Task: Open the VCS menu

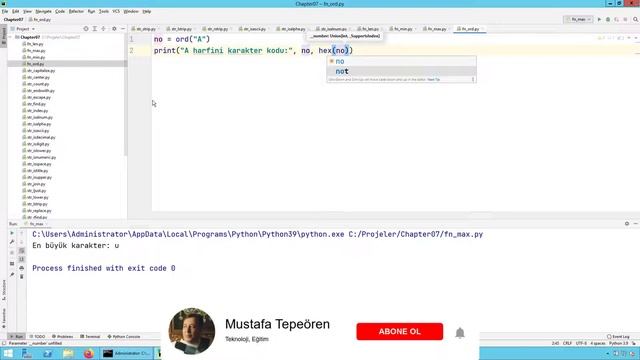Action: coord(116,11)
